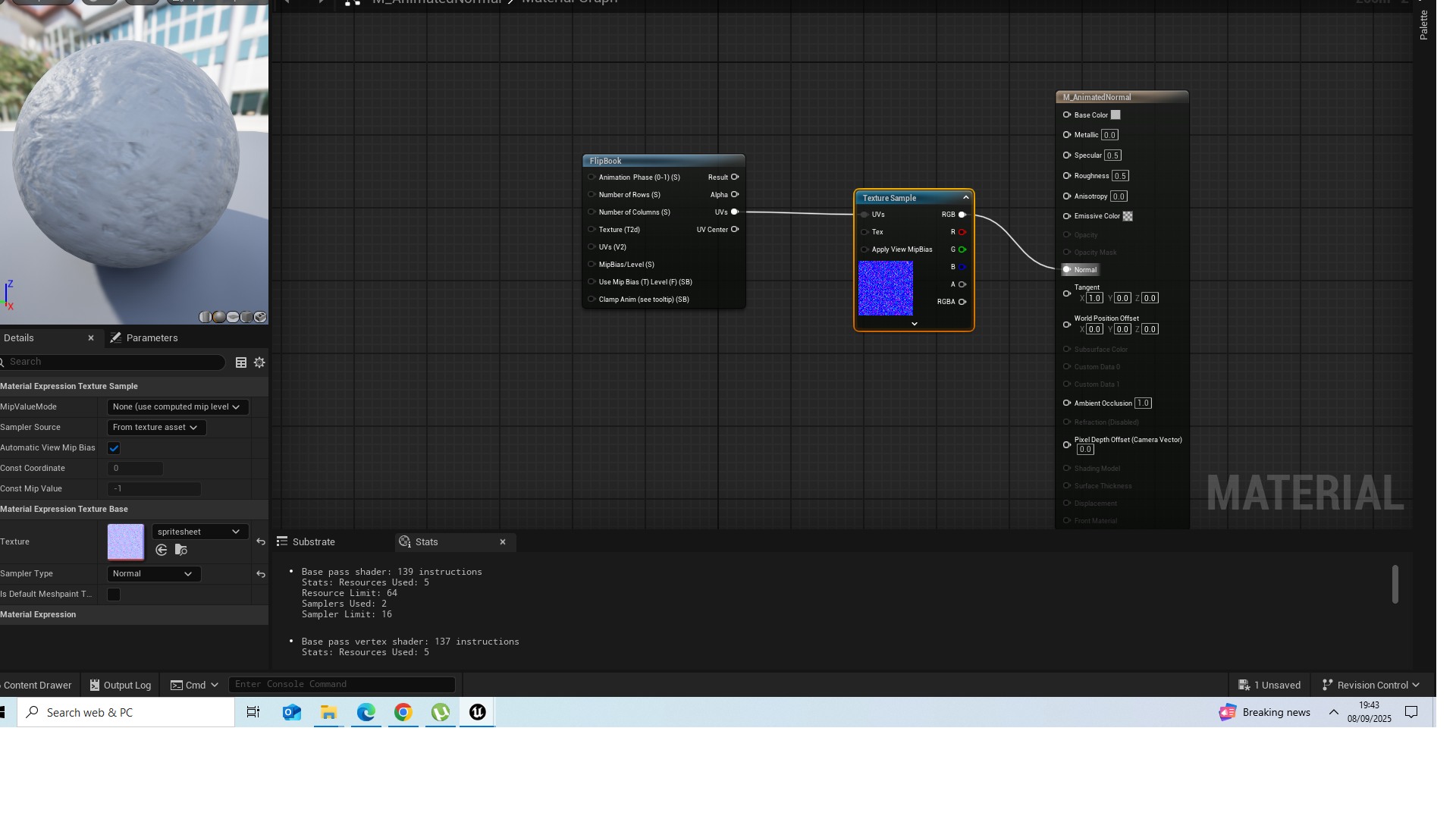
Task: Open Task View on the taskbar
Action: 253,712
